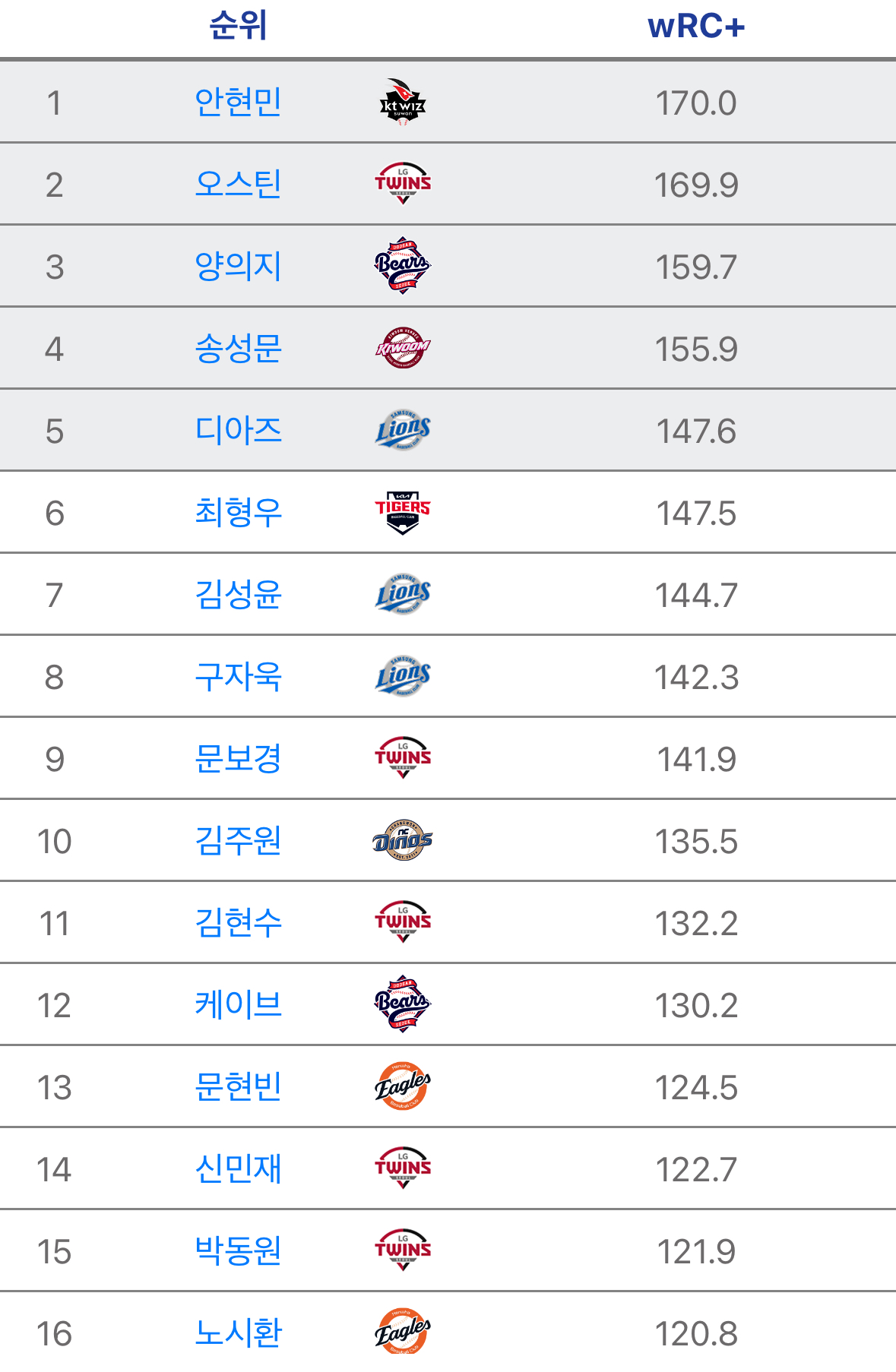Click the Hanwha Eagles logo beside 문현빈
This screenshot has height=1372, width=896.
[403, 1086]
